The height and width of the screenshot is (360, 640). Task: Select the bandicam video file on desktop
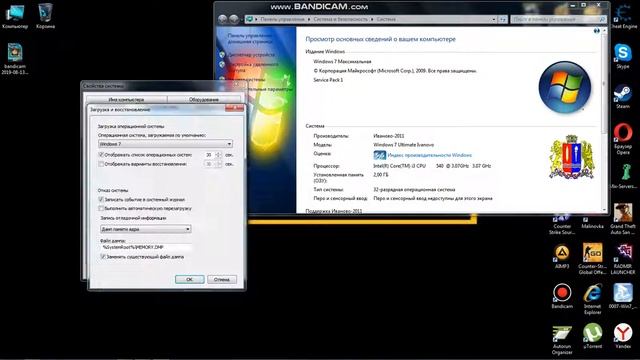15,59
